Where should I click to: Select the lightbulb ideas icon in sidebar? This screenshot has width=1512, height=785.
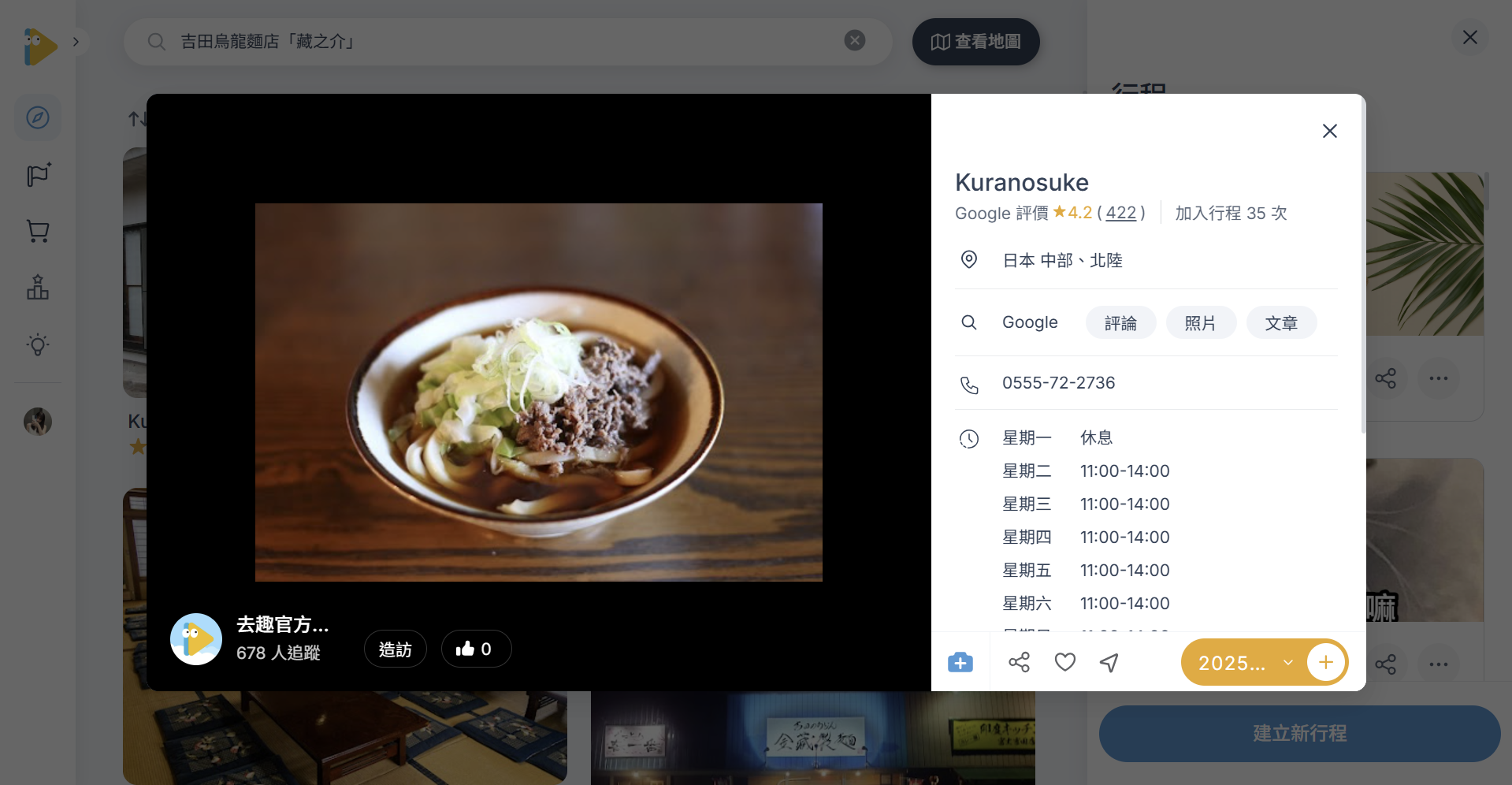click(x=38, y=344)
